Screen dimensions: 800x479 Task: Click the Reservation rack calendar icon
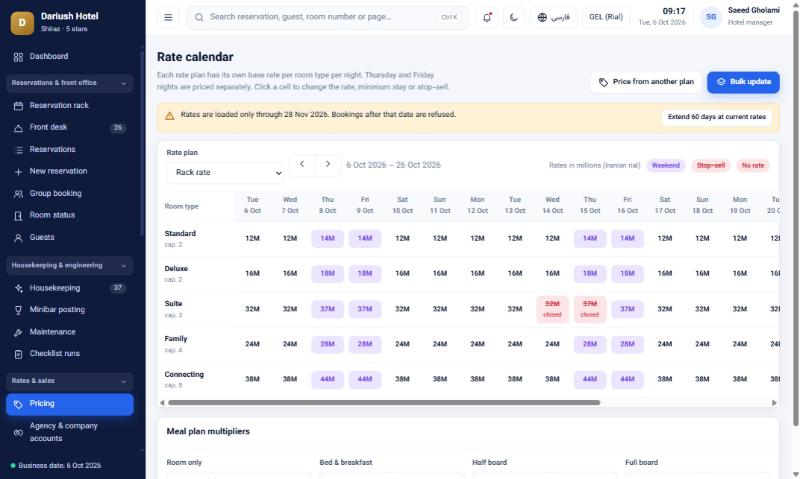(x=18, y=106)
